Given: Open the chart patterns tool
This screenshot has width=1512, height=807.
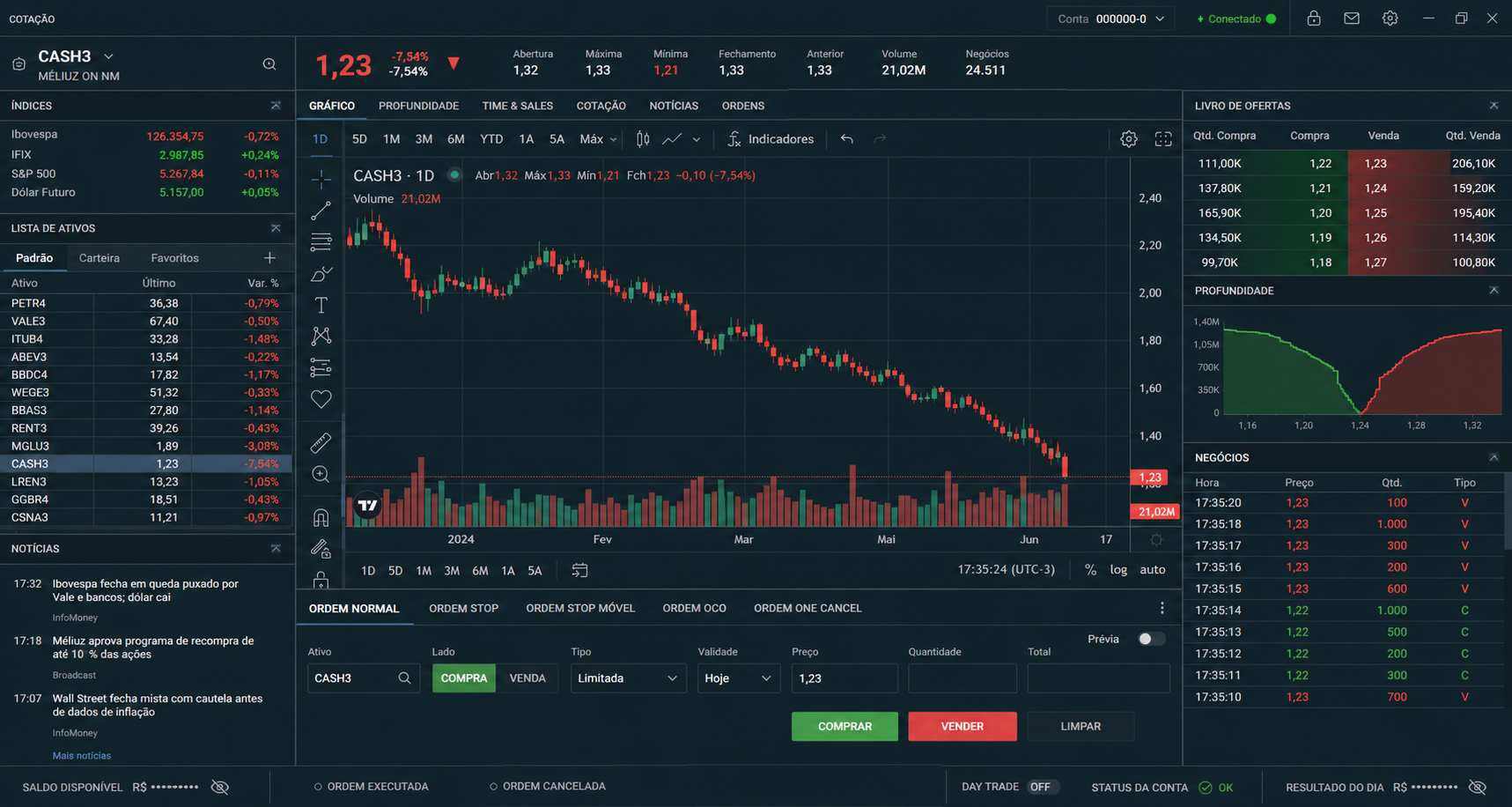Looking at the screenshot, I should pos(321,336).
